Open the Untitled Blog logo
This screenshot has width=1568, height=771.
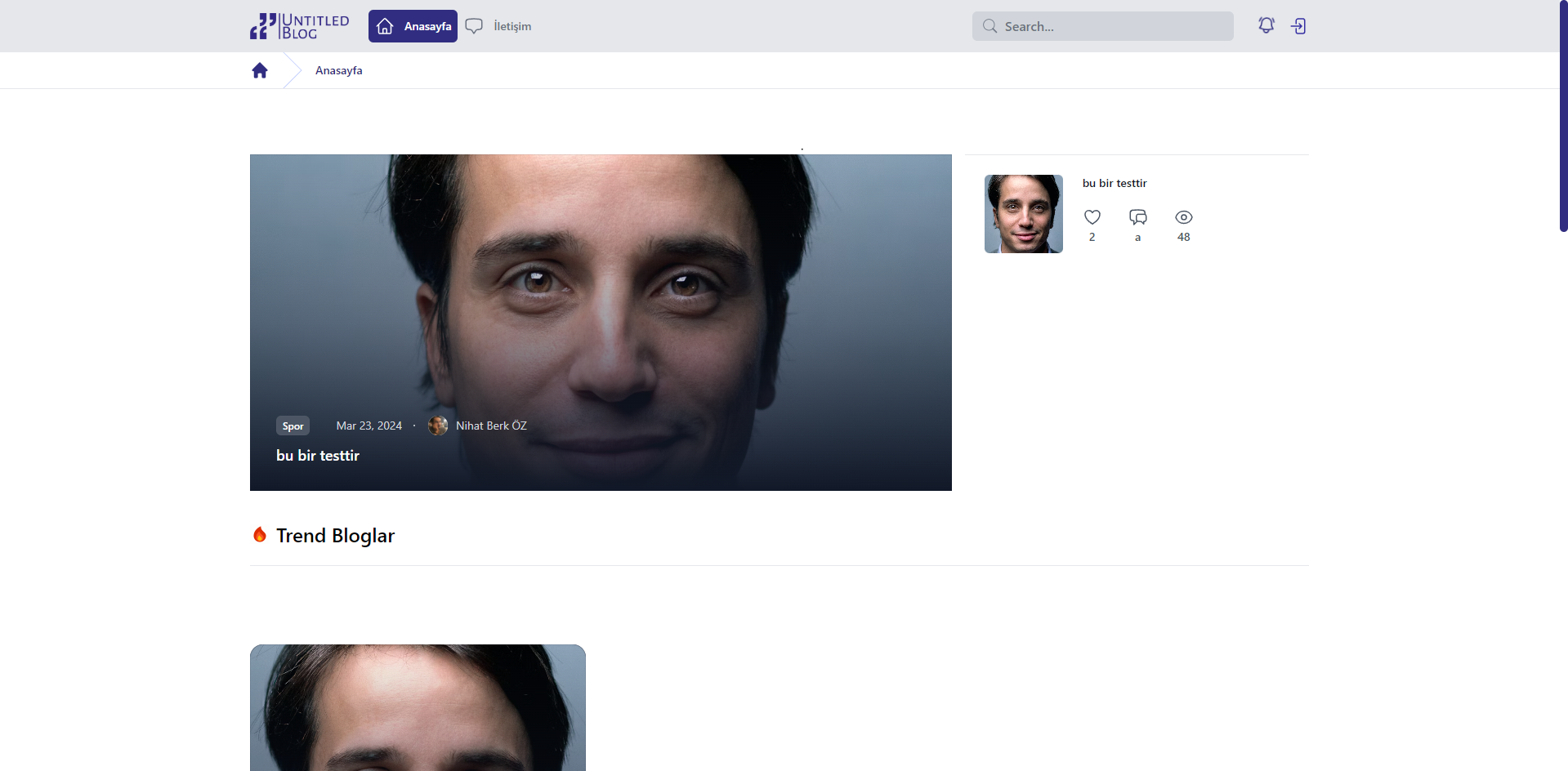pyautogui.click(x=299, y=26)
